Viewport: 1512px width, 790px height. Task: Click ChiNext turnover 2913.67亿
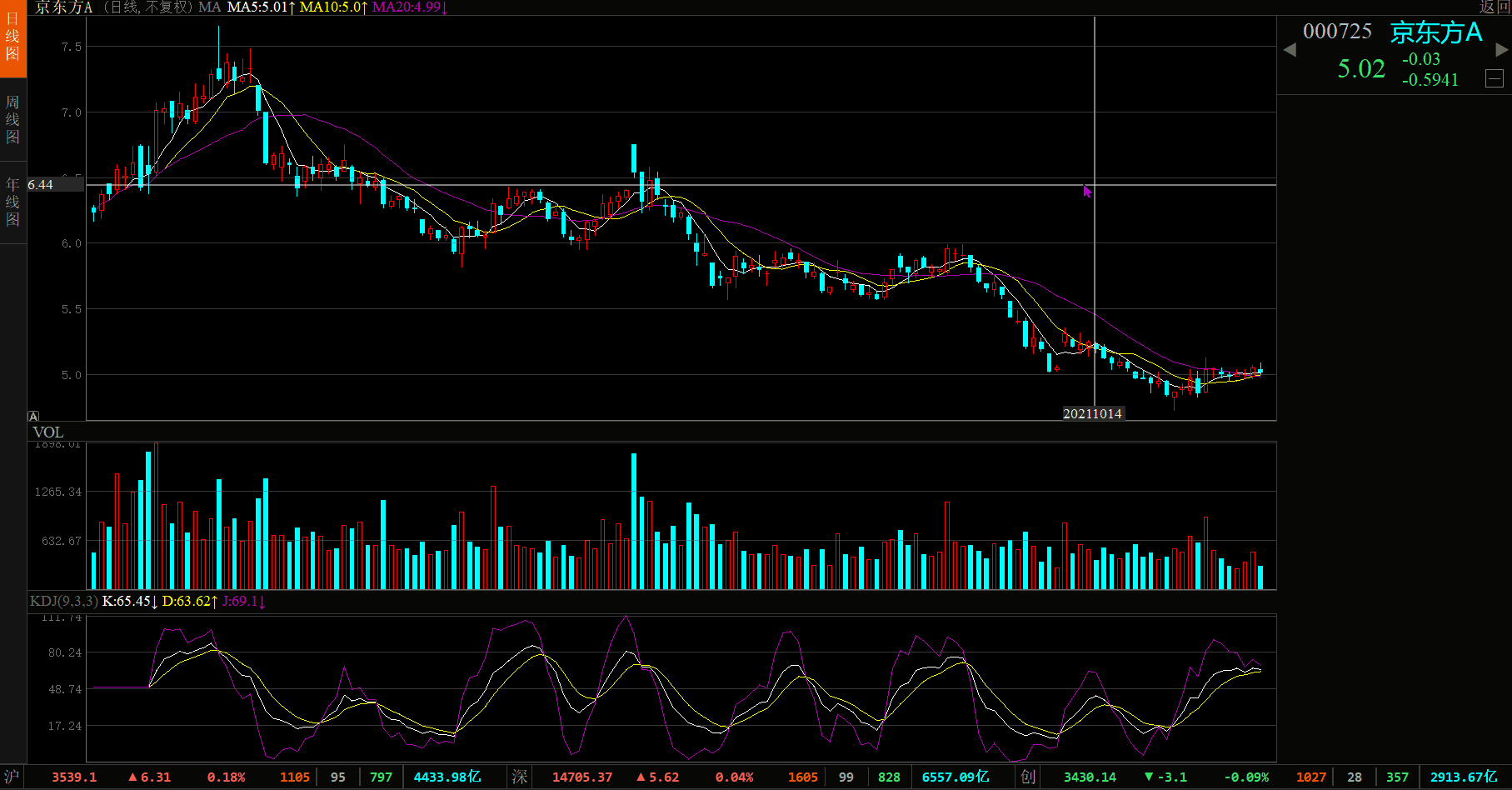1464,777
